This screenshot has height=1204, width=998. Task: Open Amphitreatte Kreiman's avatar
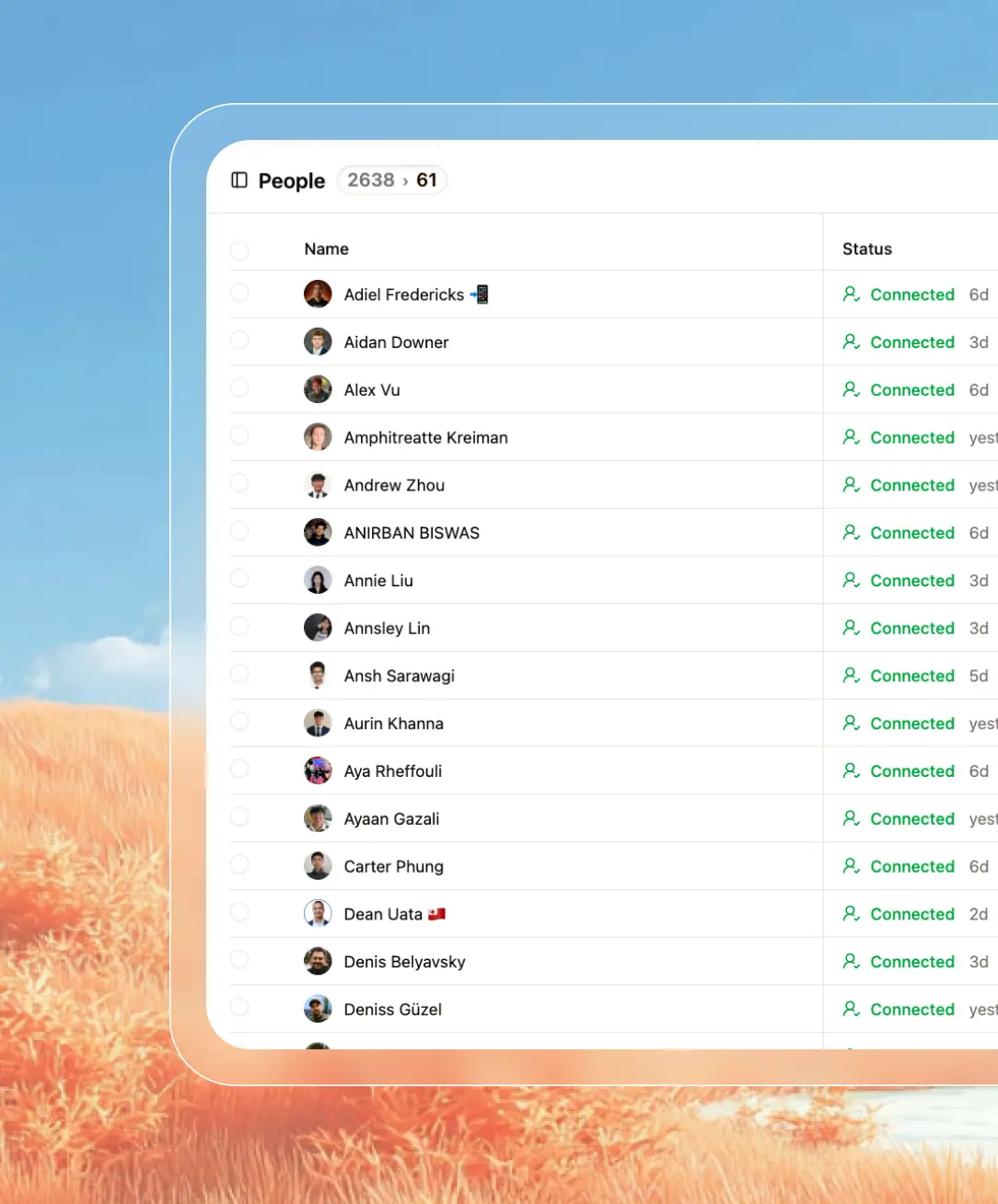[x=318, y=437]
